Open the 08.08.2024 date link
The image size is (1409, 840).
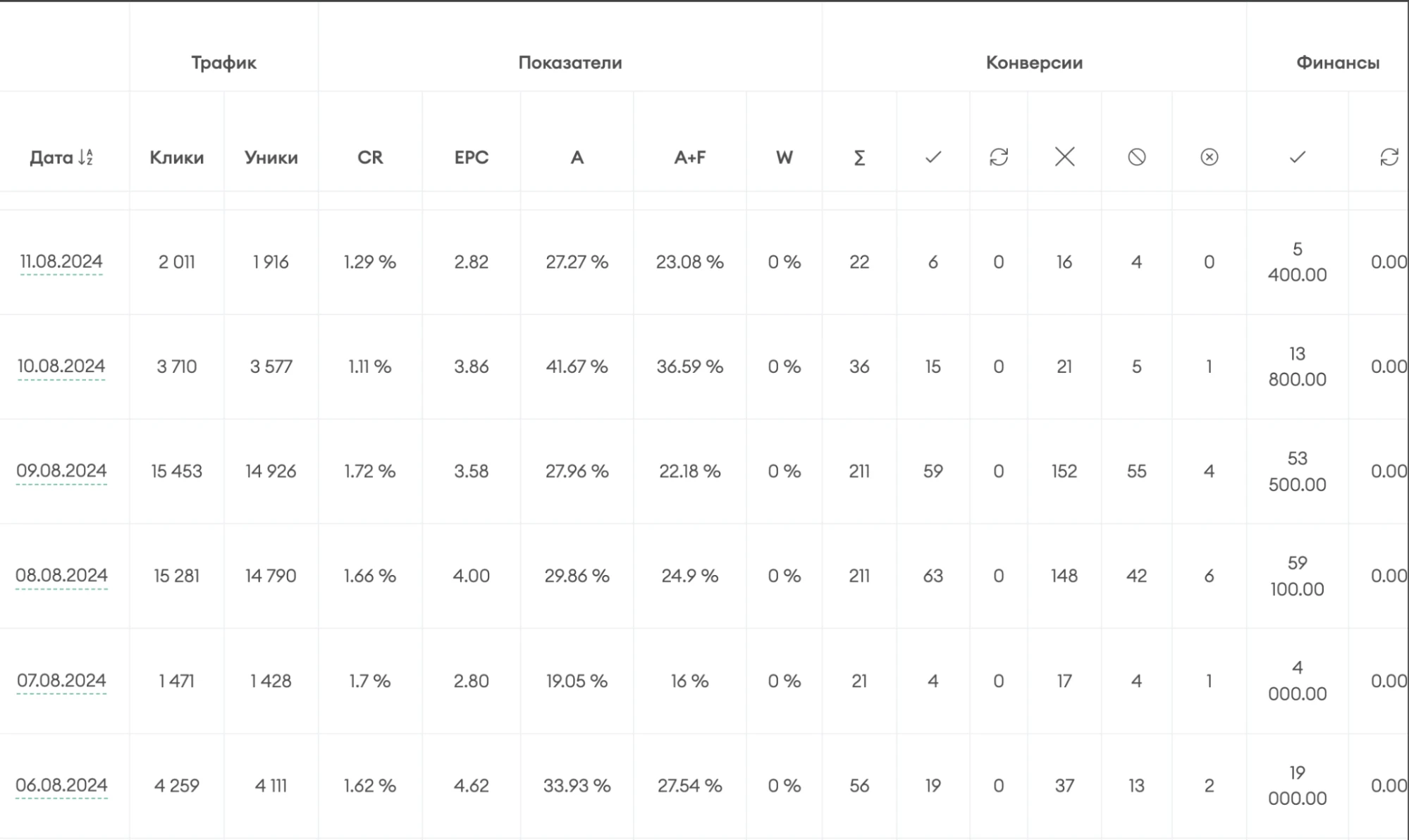coord(61,576)
